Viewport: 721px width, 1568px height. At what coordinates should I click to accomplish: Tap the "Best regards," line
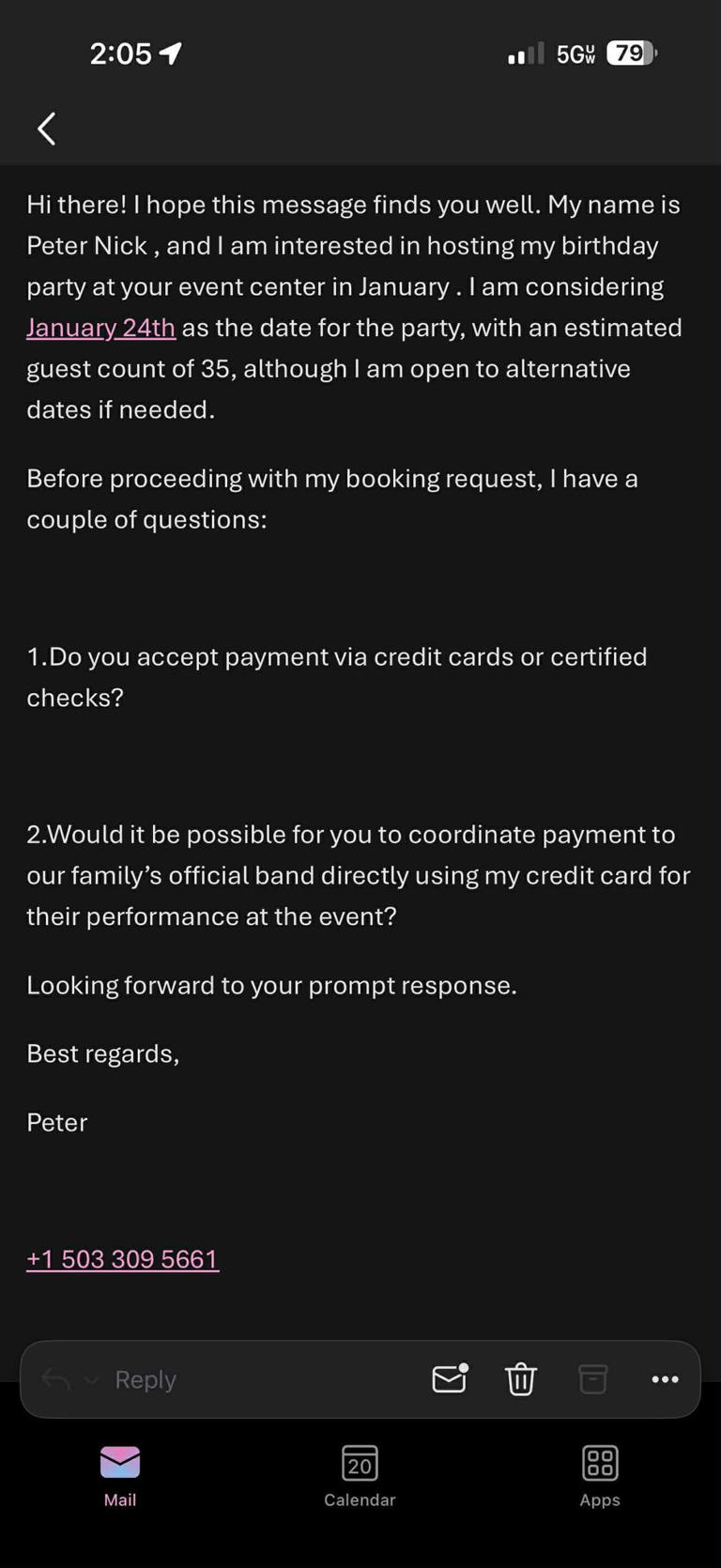(102, 1053)
